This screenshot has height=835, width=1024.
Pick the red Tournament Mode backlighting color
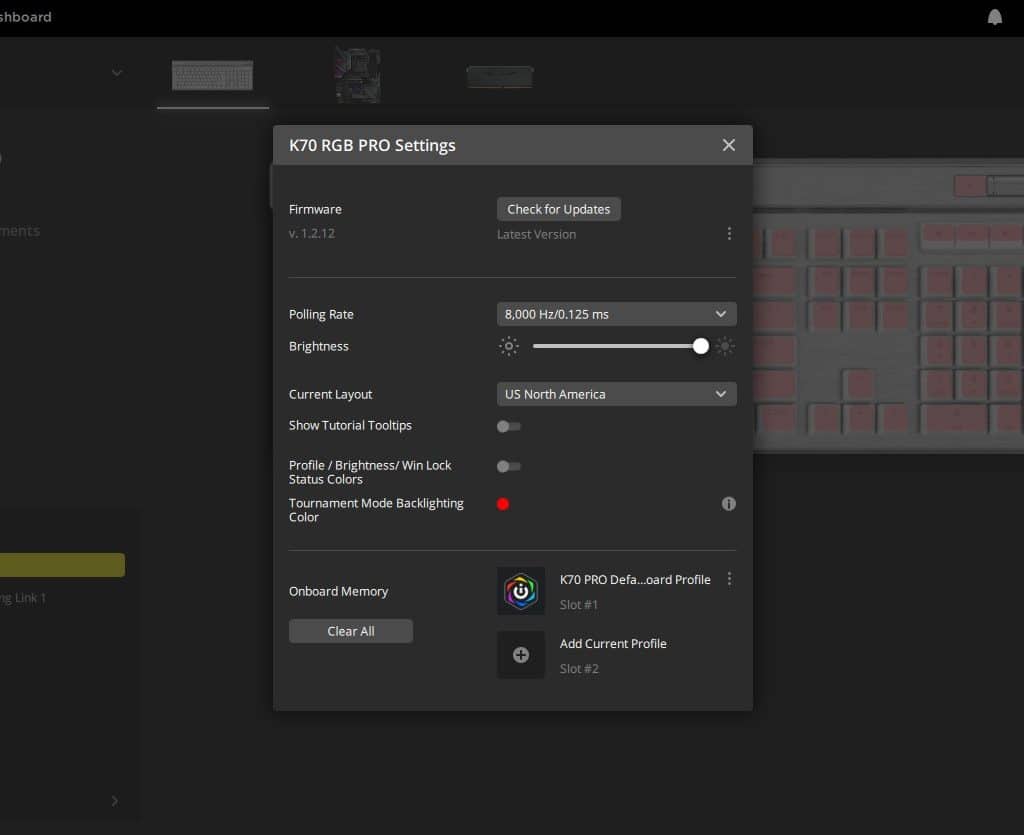pyautogui.click(x=503, y=504)
